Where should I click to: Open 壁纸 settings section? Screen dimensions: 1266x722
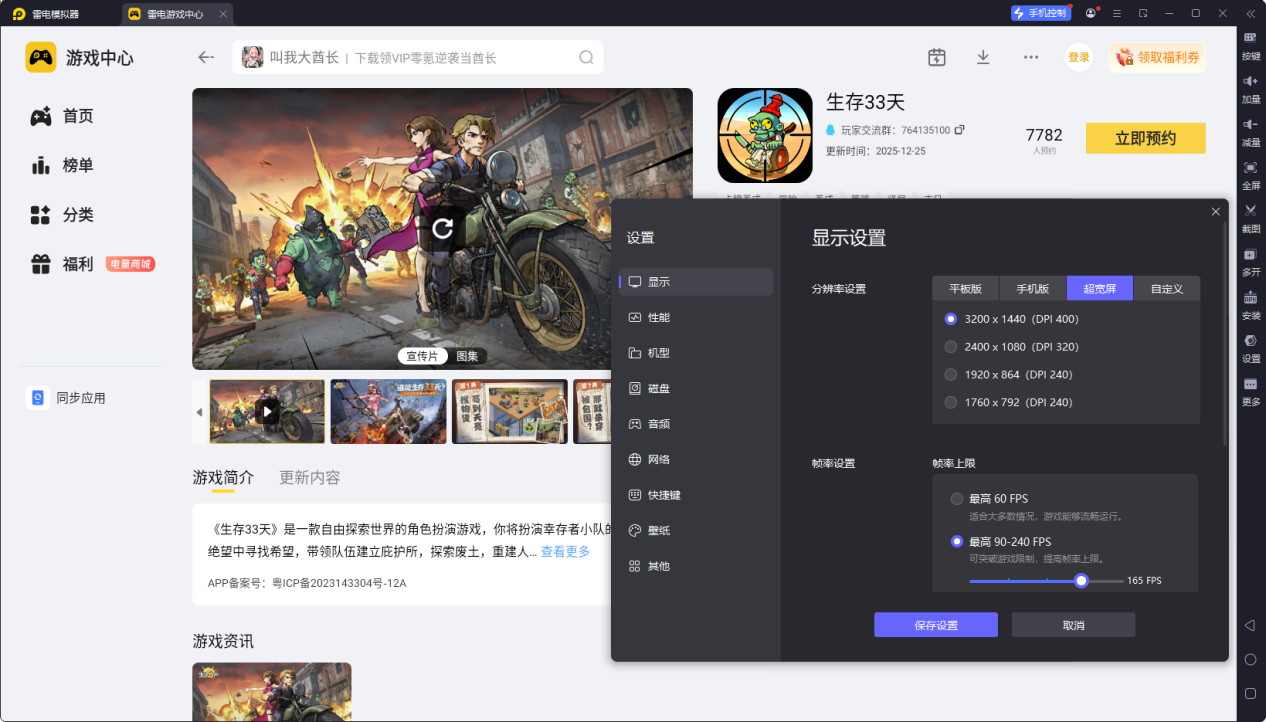pyautogui.click(x=696, y=530)
